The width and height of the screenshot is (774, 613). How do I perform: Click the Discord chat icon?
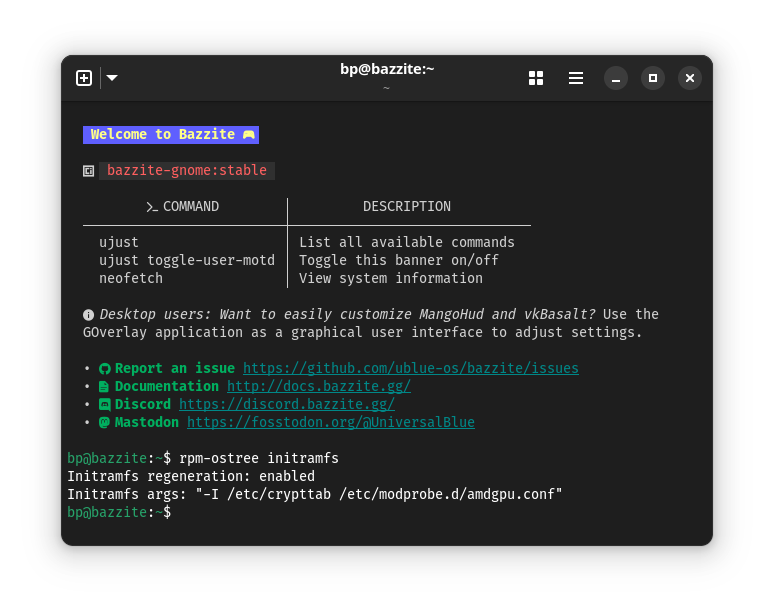(x=104, y=405)
